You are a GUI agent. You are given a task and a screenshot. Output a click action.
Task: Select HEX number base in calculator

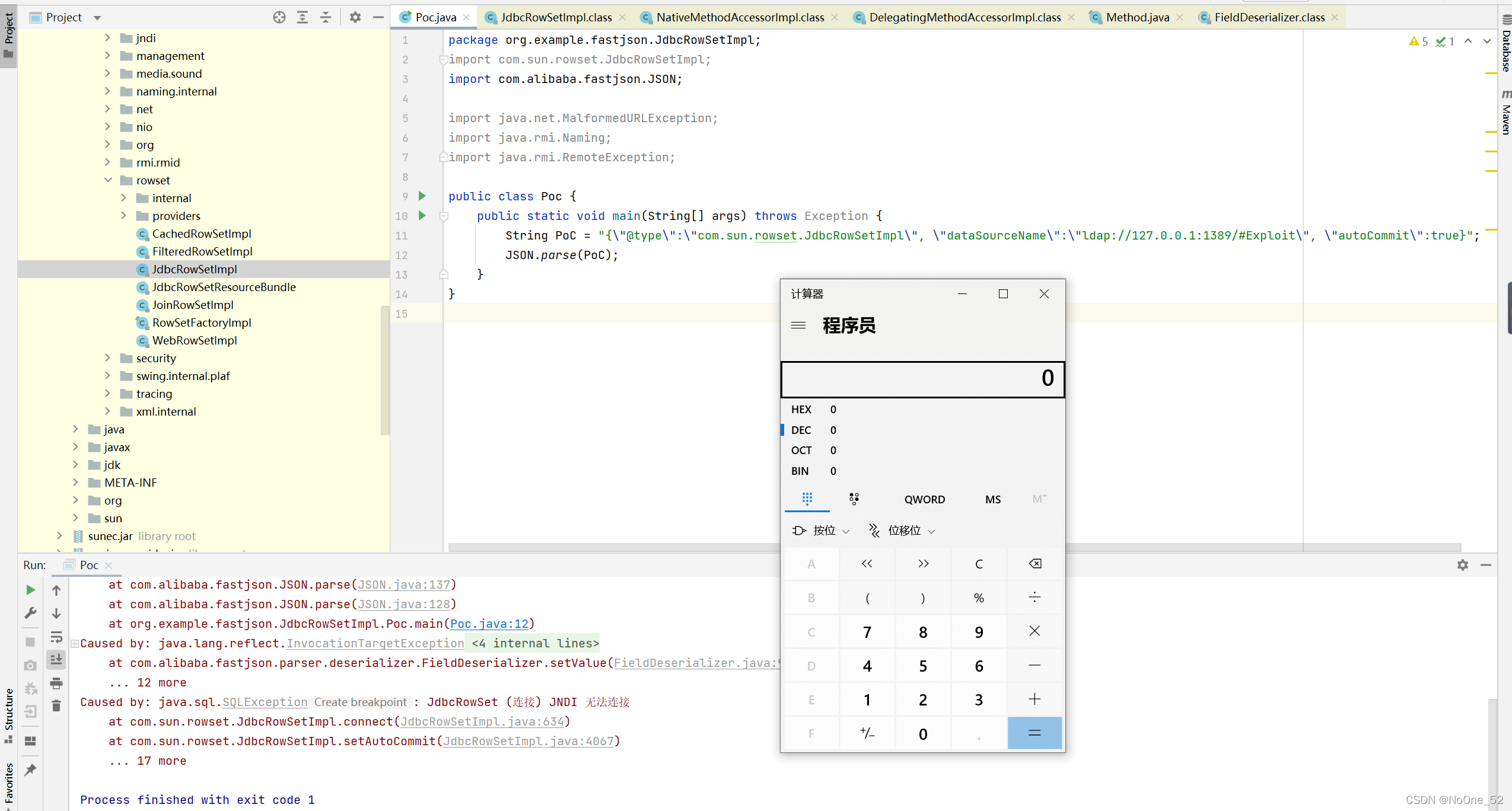[x=801, y=410]
